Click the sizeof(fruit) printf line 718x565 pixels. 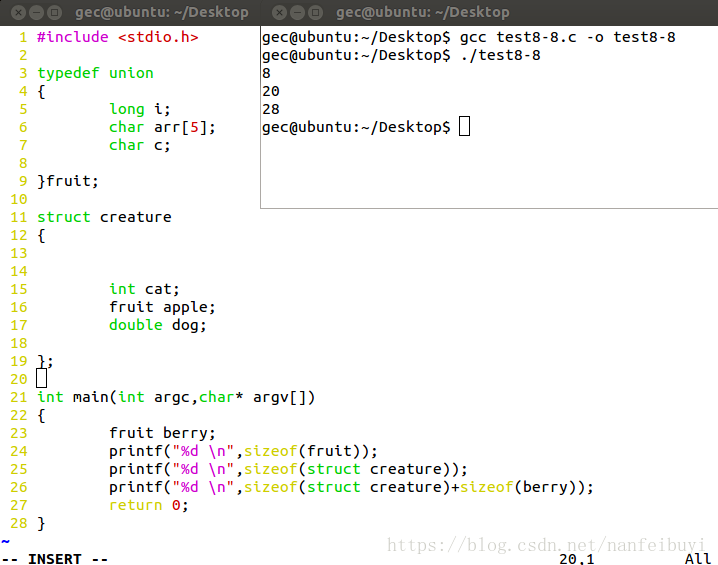pyautogui.click(x=243, y=451)
